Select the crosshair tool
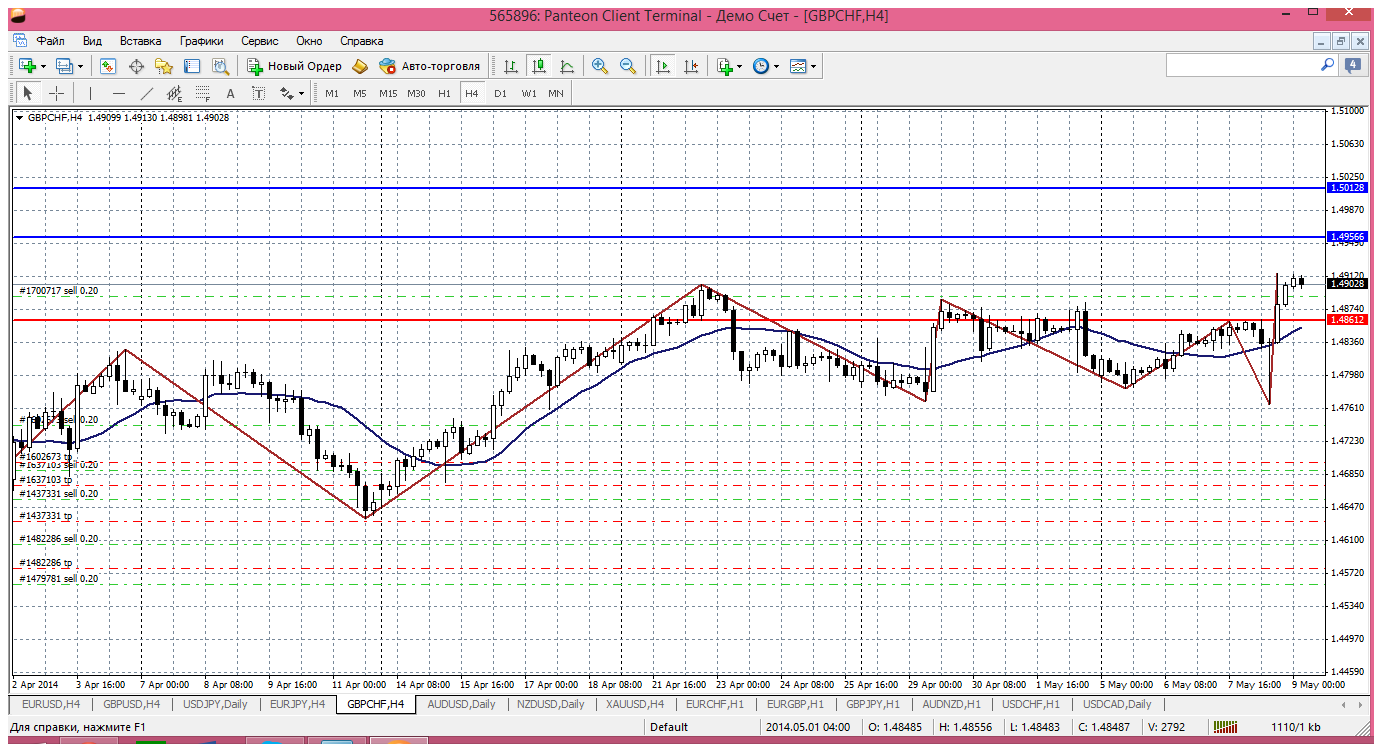Viewport: 1378px width, 744px height. [x=57, y=93]
